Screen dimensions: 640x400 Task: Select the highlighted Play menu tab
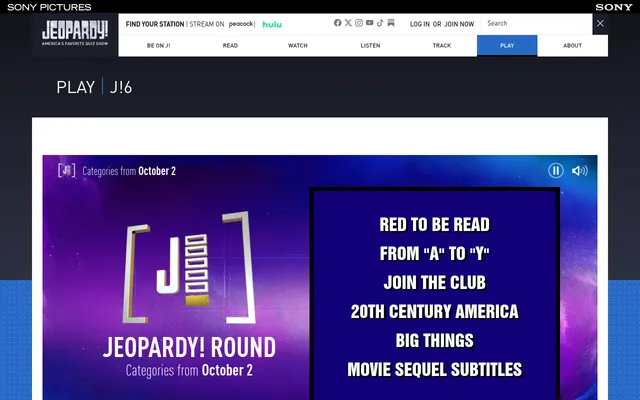507,45
